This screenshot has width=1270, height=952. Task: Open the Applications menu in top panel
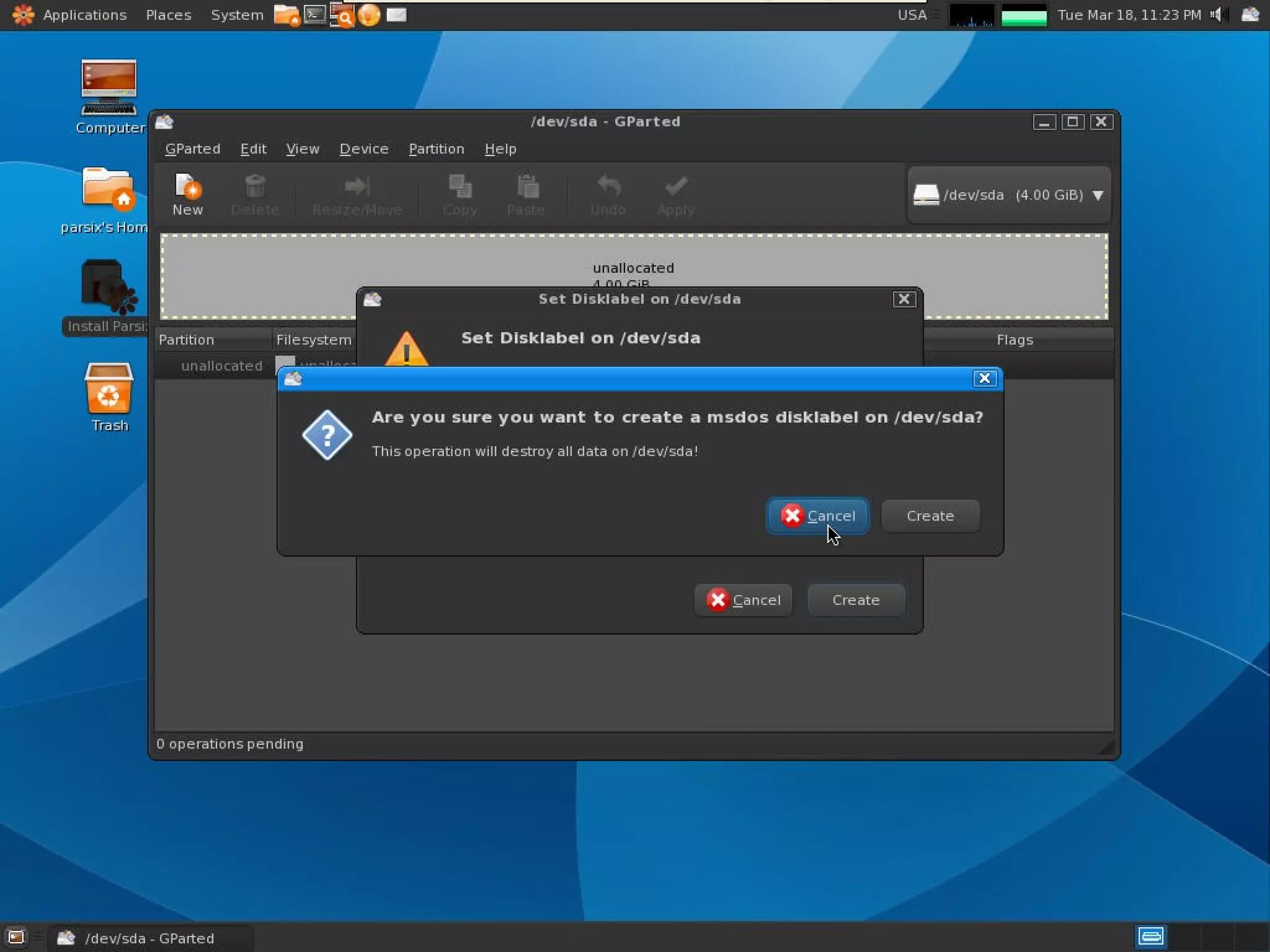[84, 15]
